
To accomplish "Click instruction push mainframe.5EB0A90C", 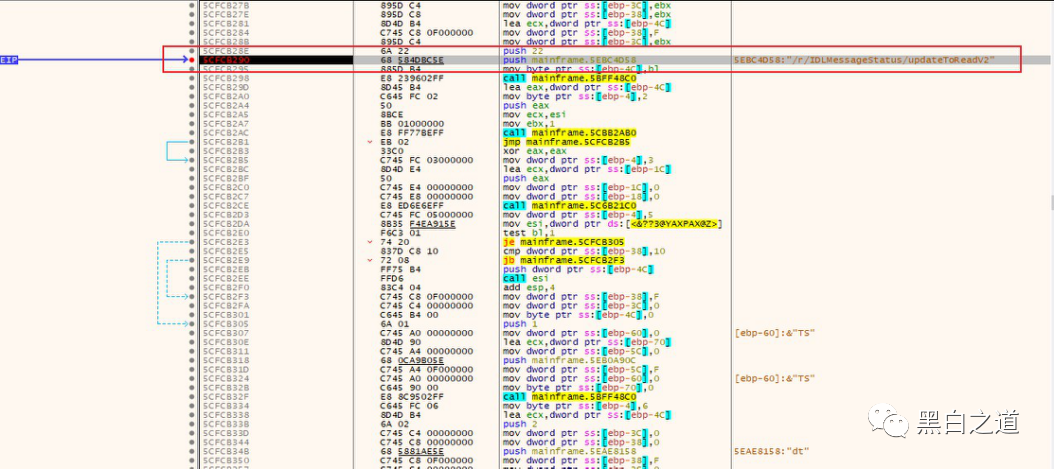I will (x=569, y=360).
